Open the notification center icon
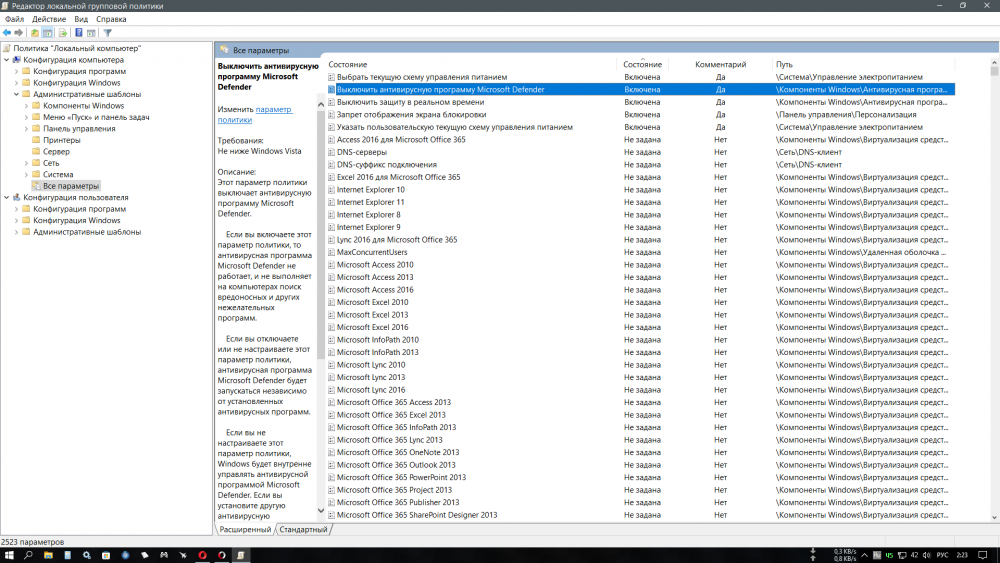This screenshot has width=1000, height=563. (x=983, y=555)
